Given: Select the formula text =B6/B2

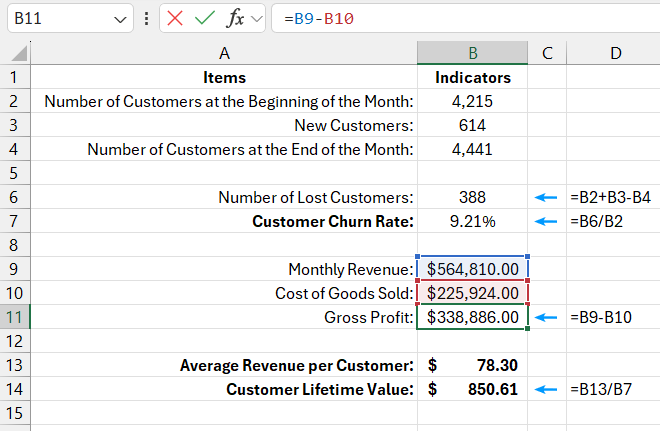Looking at the screenshot, I should [x=596, y=221].
